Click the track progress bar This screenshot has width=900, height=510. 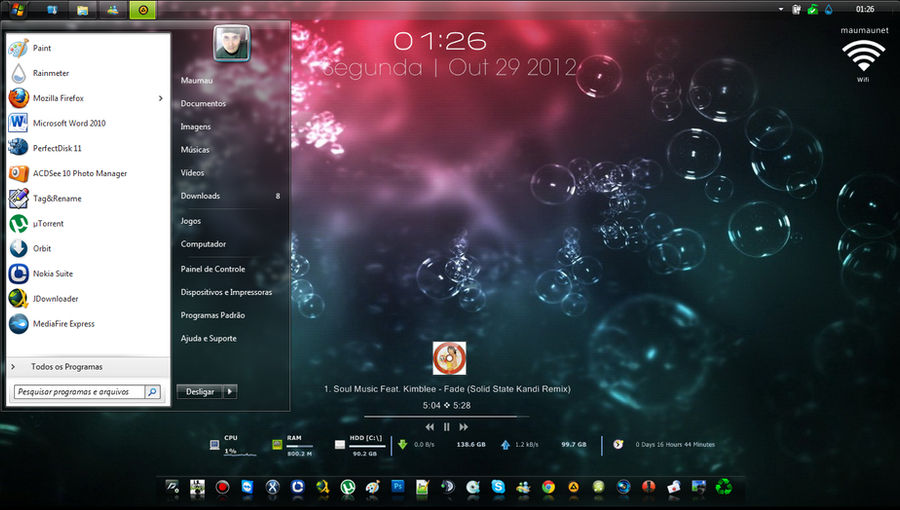coord(447,416)
